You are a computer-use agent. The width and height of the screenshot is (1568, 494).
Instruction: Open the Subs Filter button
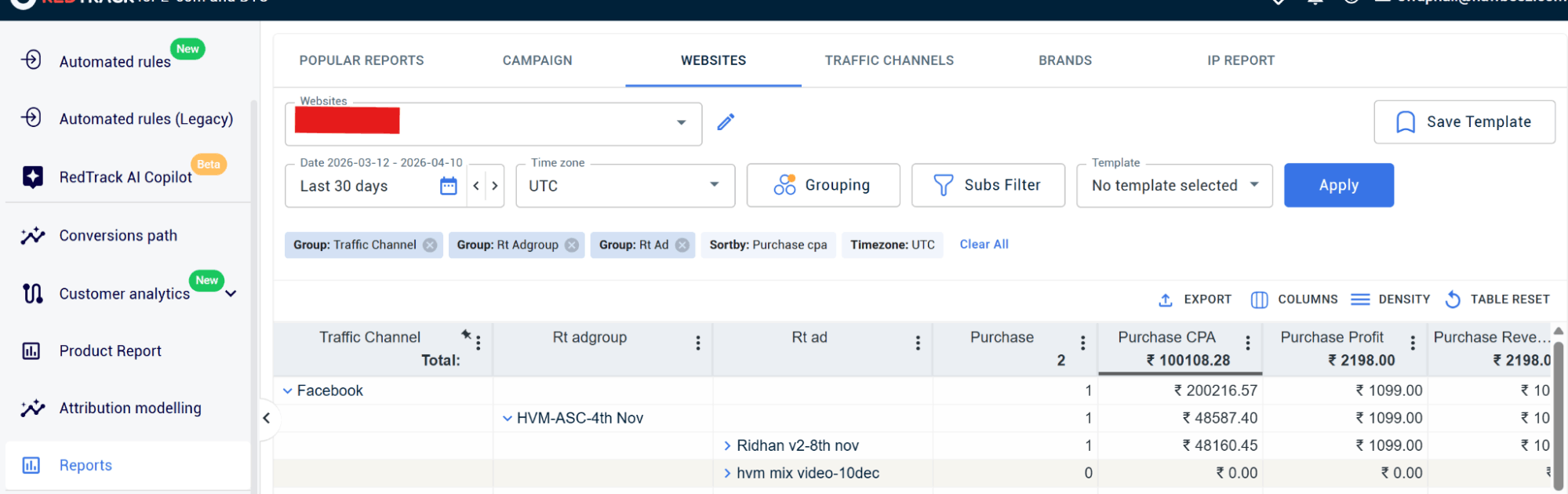(x=988, y=185)
